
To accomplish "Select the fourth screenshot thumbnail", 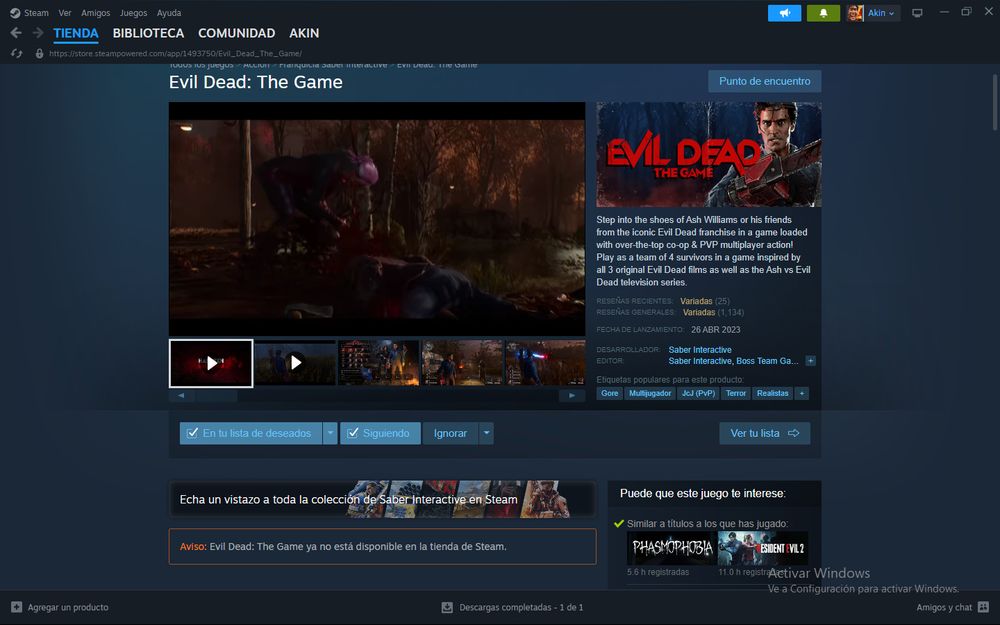I will click(x=462, y=363).
